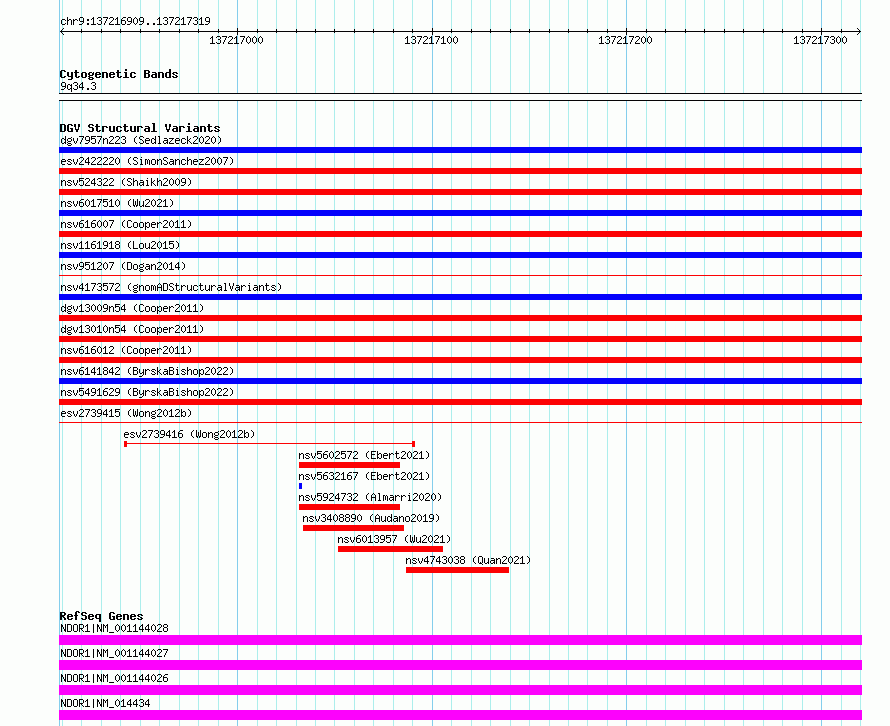The image size is (890, 726).
Task: Click ruler position 137217300
Action: pos(820,40)
